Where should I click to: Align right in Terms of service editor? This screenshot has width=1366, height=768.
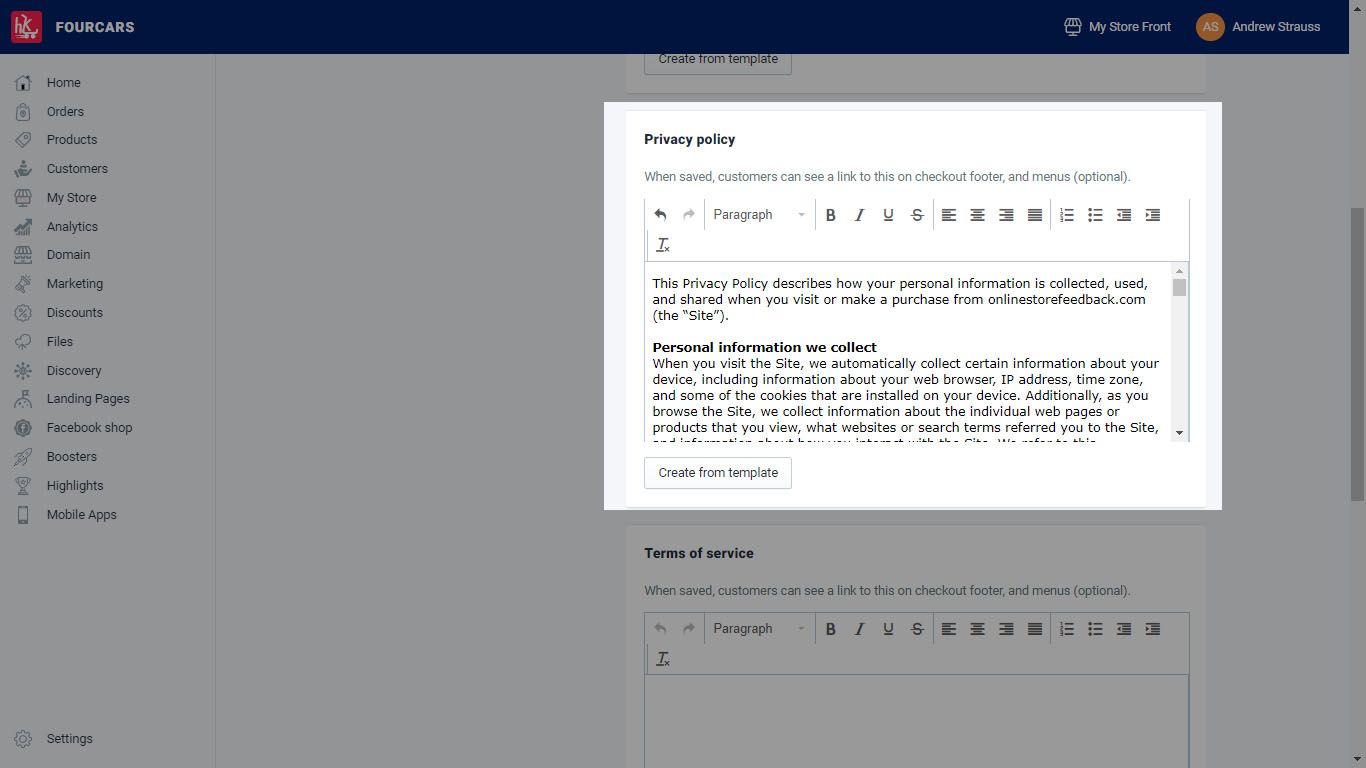(1006, 629)
